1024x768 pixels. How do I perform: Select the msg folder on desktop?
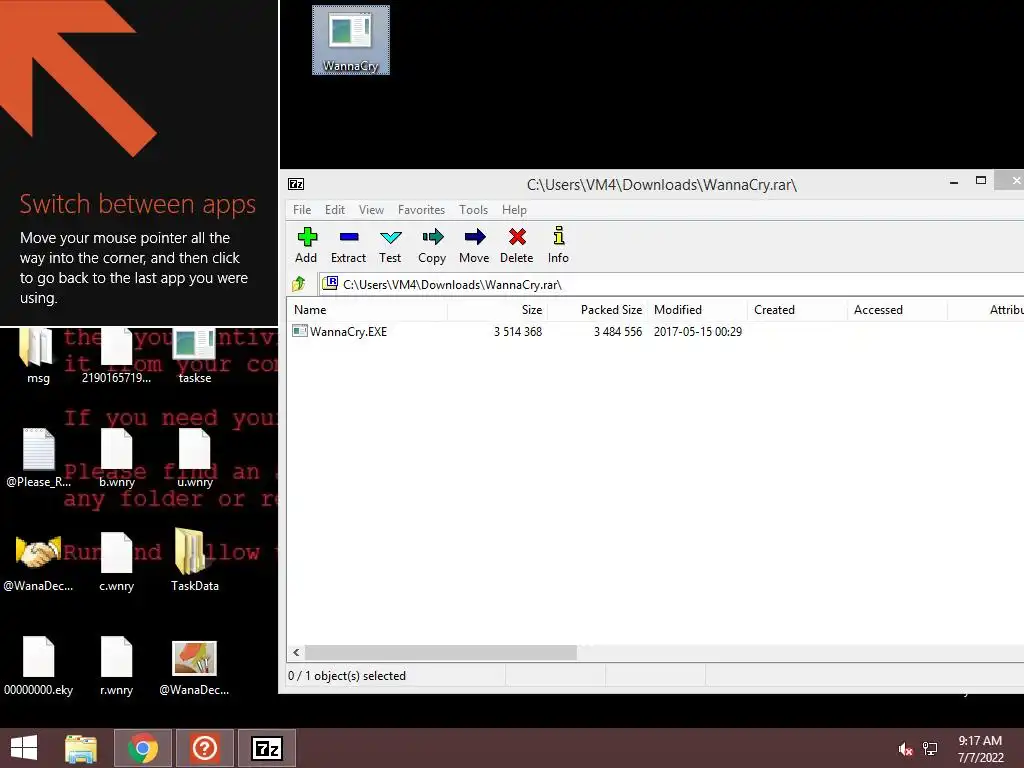pyautogui.click(x=38, y=356)
